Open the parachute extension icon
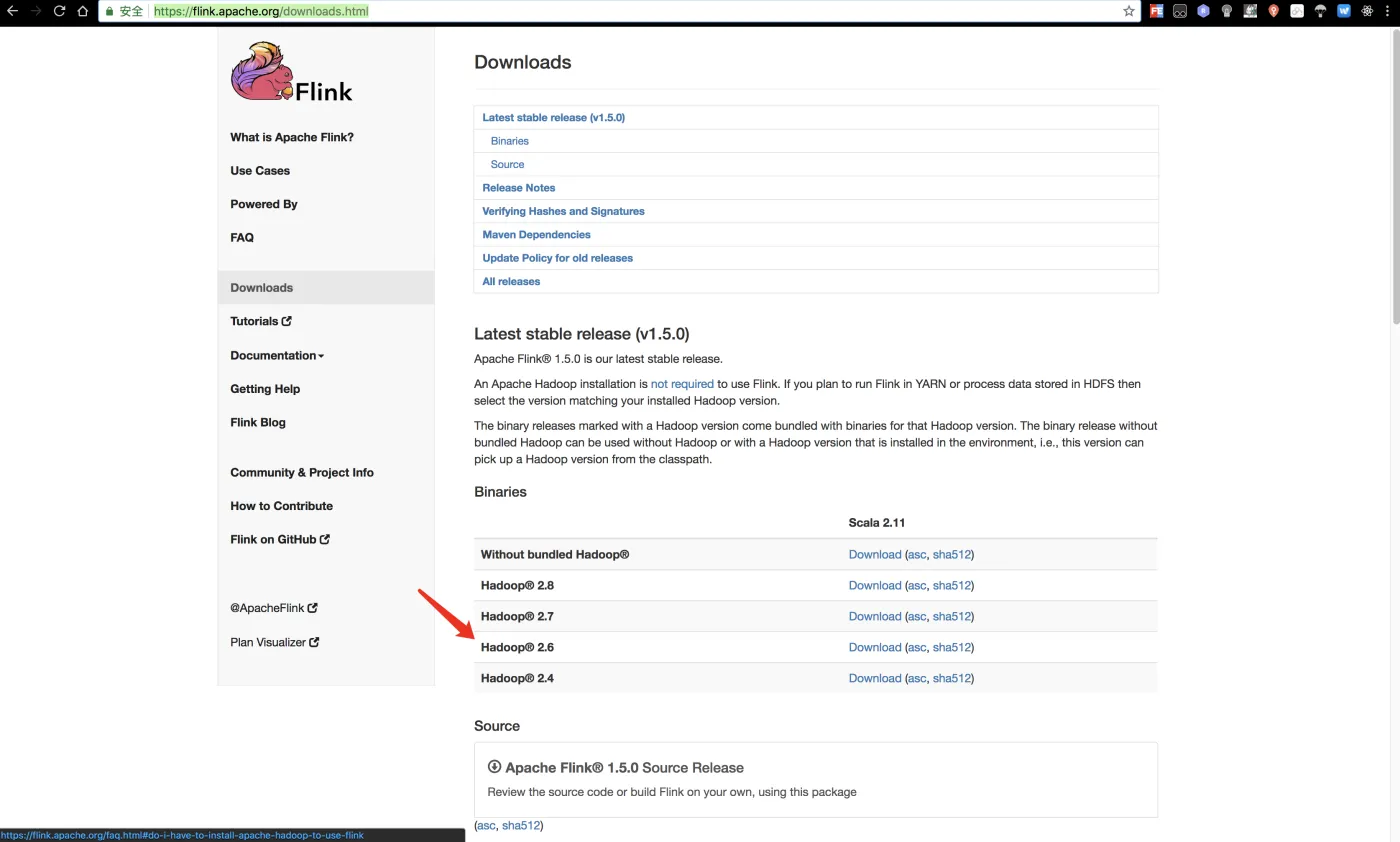Screen dimensions: 1400x842 pos(1320,11)
